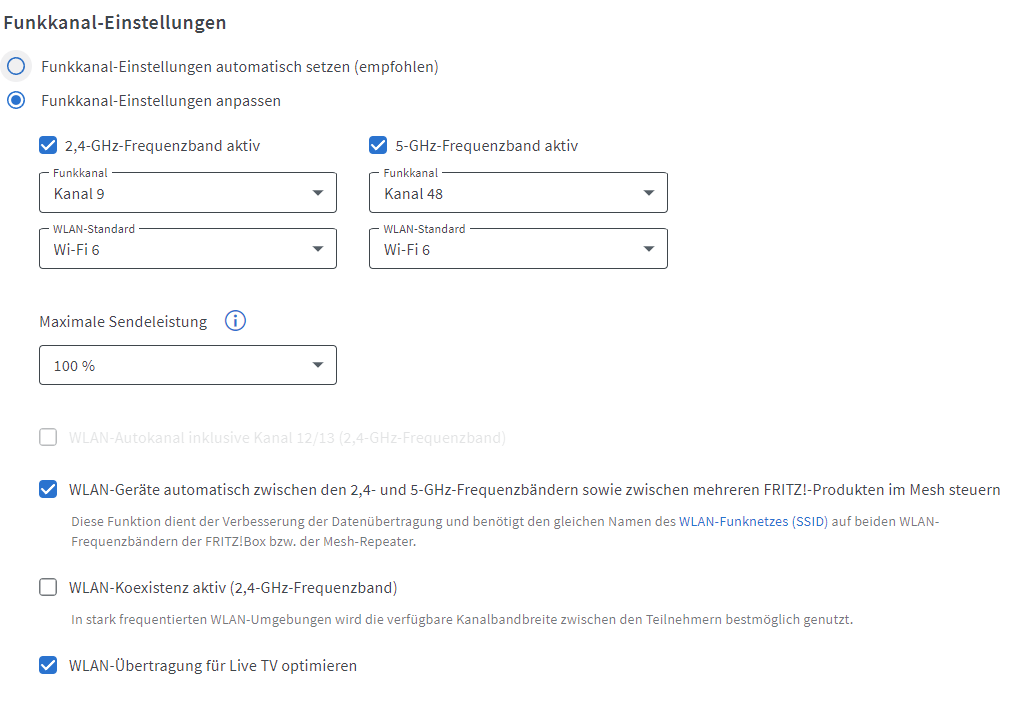The height and width of the screenshot is (703, 1030).
Task: Enable WLAN-Koexistenz aktiv checkbox
Action: 48,587
